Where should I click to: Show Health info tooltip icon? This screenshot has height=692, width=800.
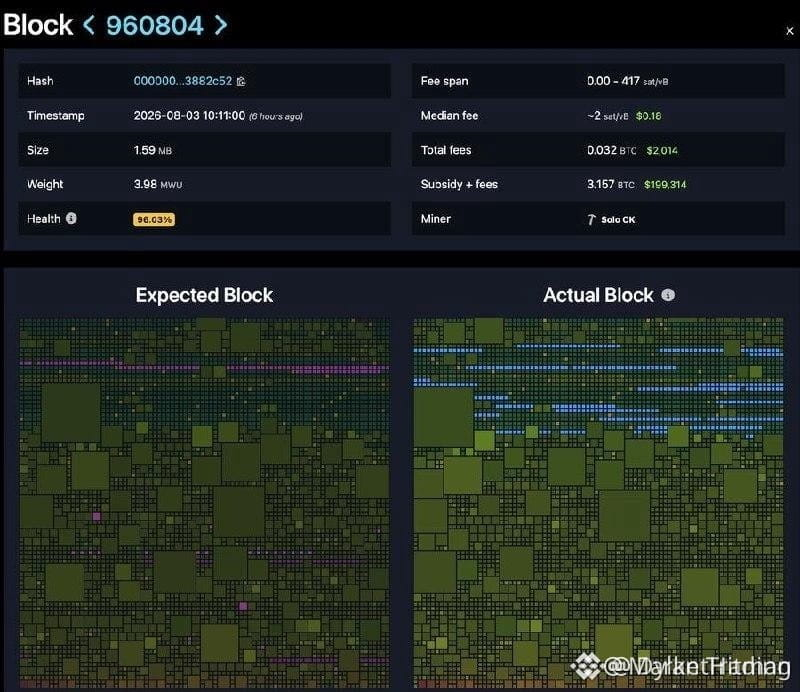71,218
